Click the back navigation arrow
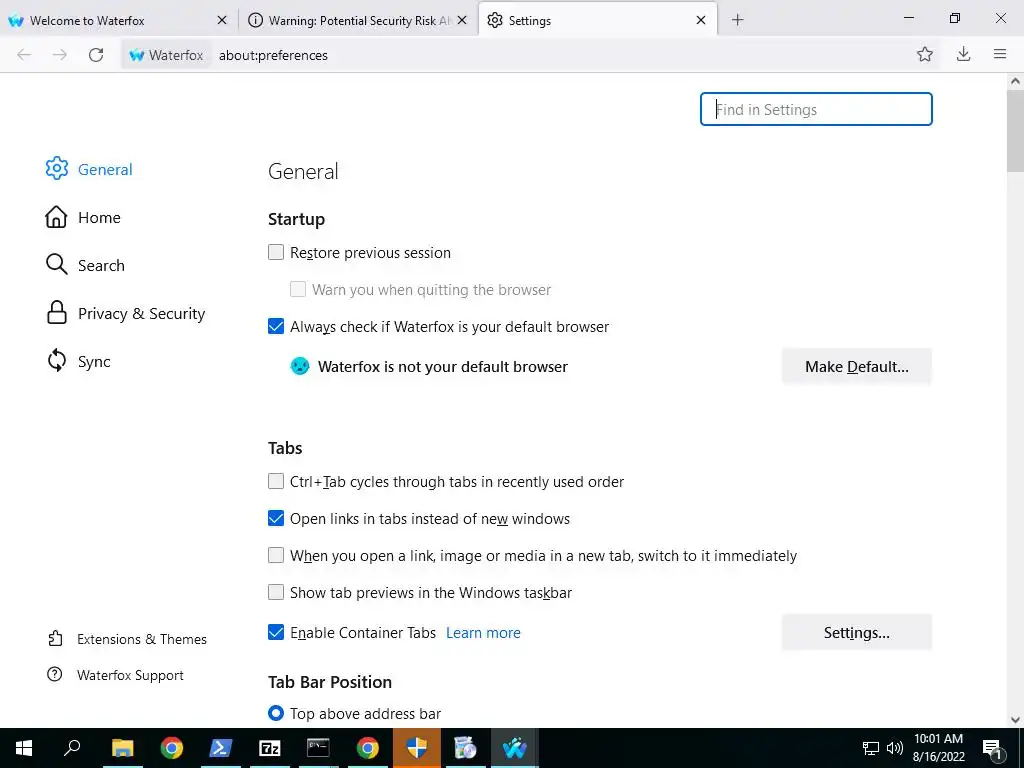The image size is (1024, 768). click(24, 55)
